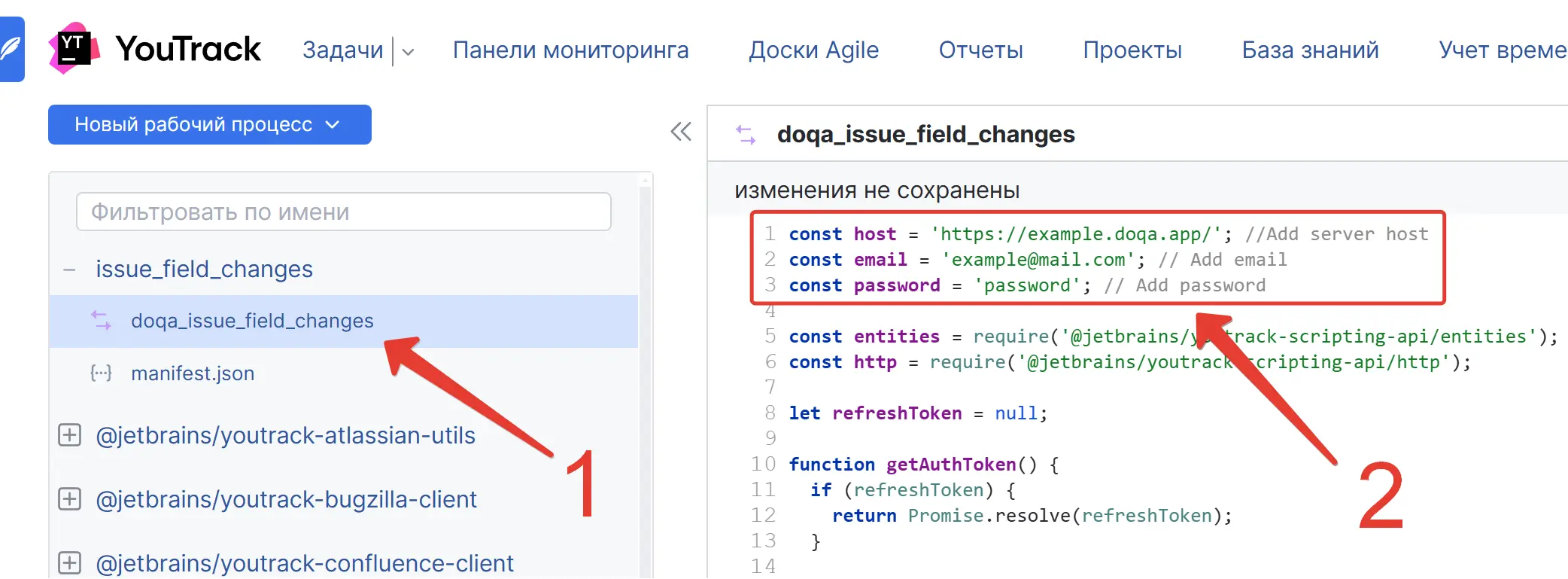The height and width of the screenshot is (579, 1568).
Task: Click the blue feather icon at left edge
Action: 11,49
